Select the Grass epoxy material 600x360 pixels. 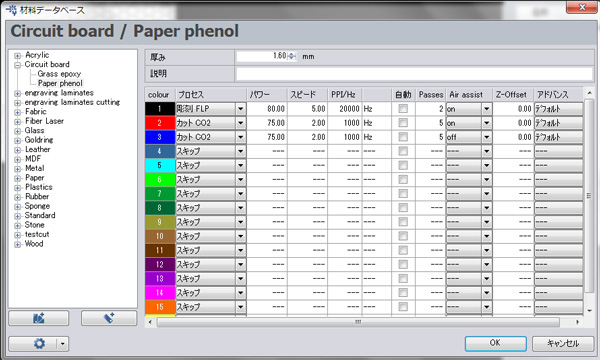pos(59,74)
